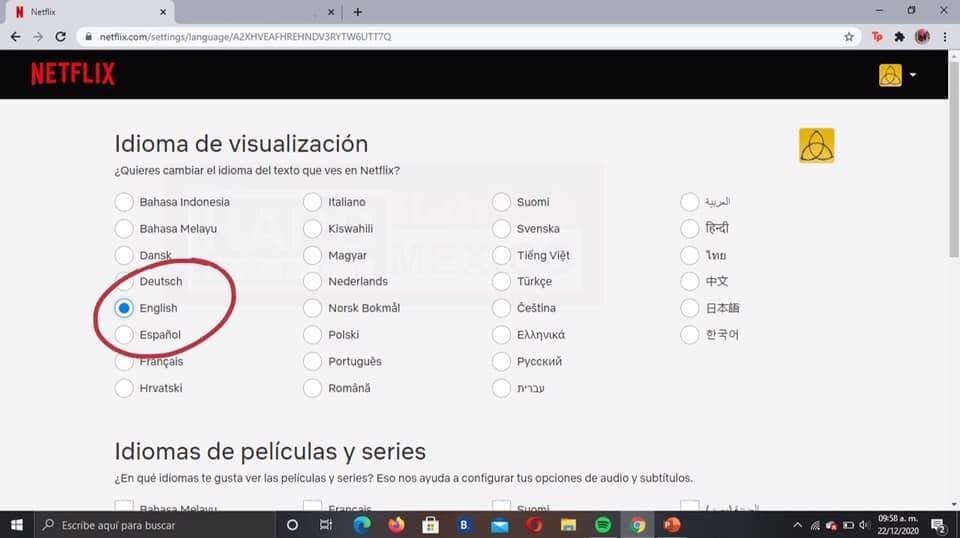Open the red Tp browser extension

(877, 37)
